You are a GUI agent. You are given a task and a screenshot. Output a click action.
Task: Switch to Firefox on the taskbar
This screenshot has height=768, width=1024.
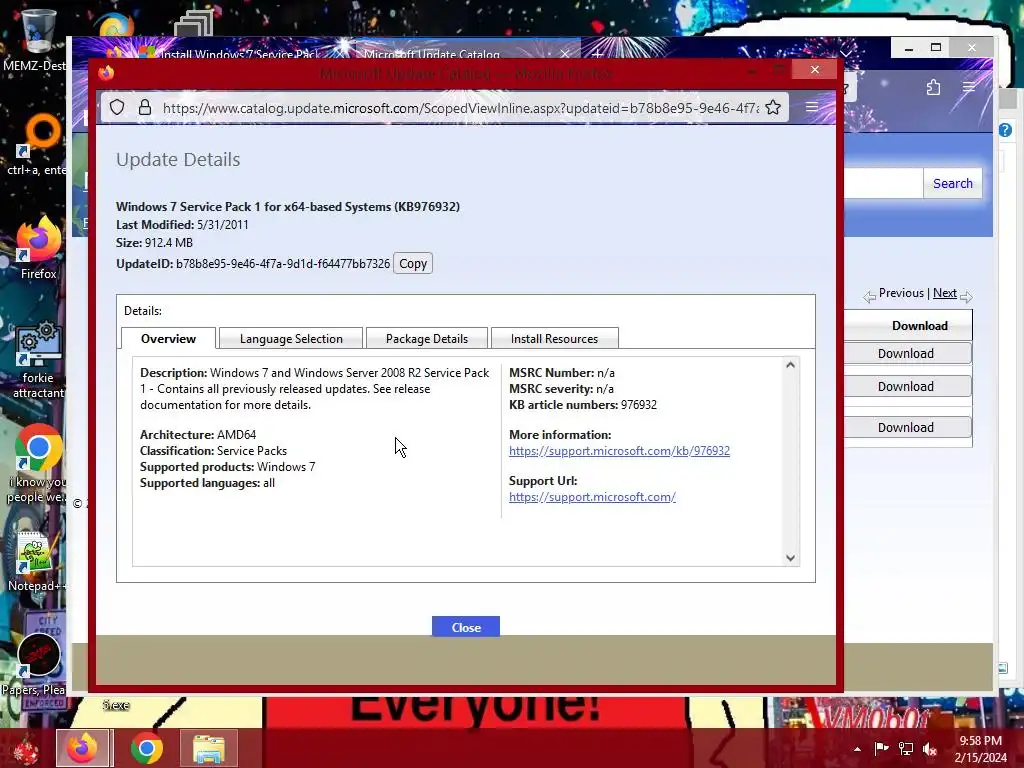(84, 748)
